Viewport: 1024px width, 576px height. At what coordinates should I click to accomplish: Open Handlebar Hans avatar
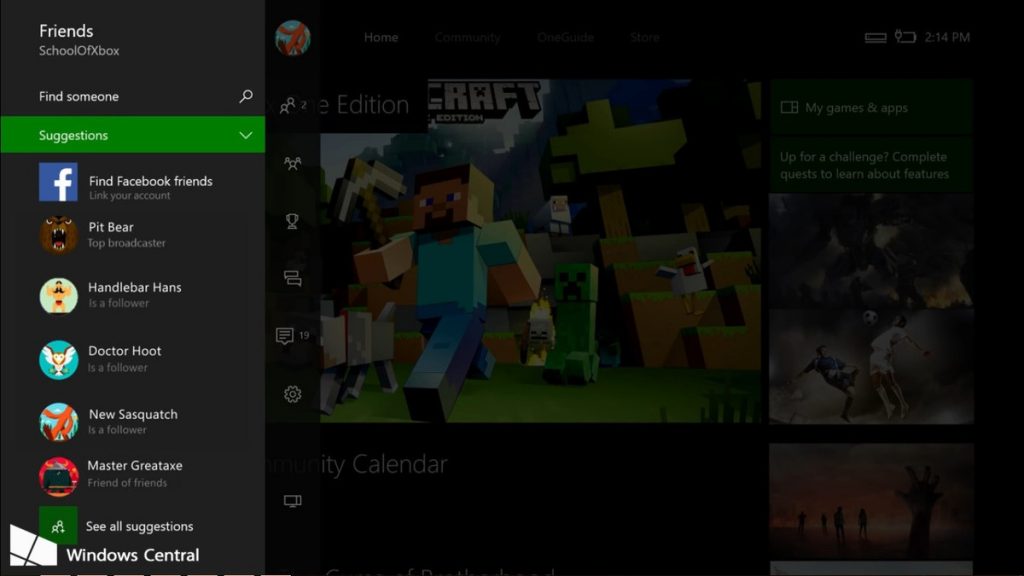point(58,295)
